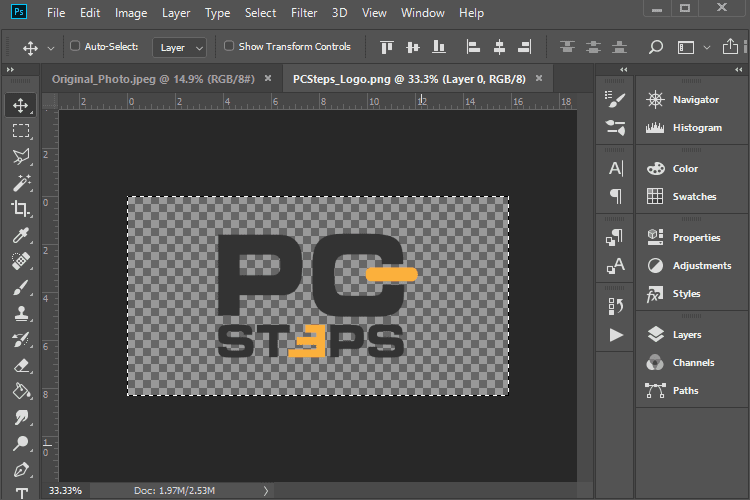Open the Brush Settings panel icon

tap(615, 100)
